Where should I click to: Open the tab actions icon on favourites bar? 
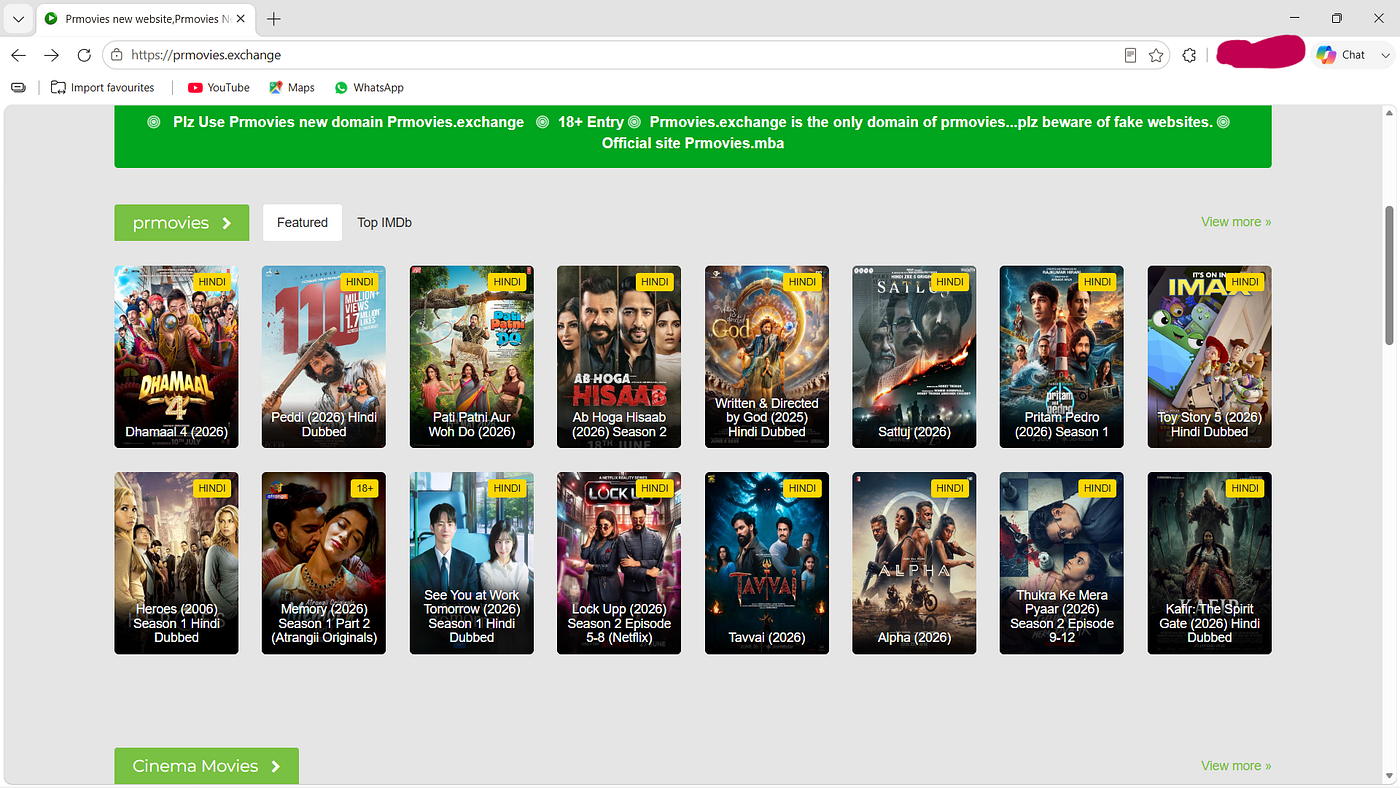pos(18,87)
